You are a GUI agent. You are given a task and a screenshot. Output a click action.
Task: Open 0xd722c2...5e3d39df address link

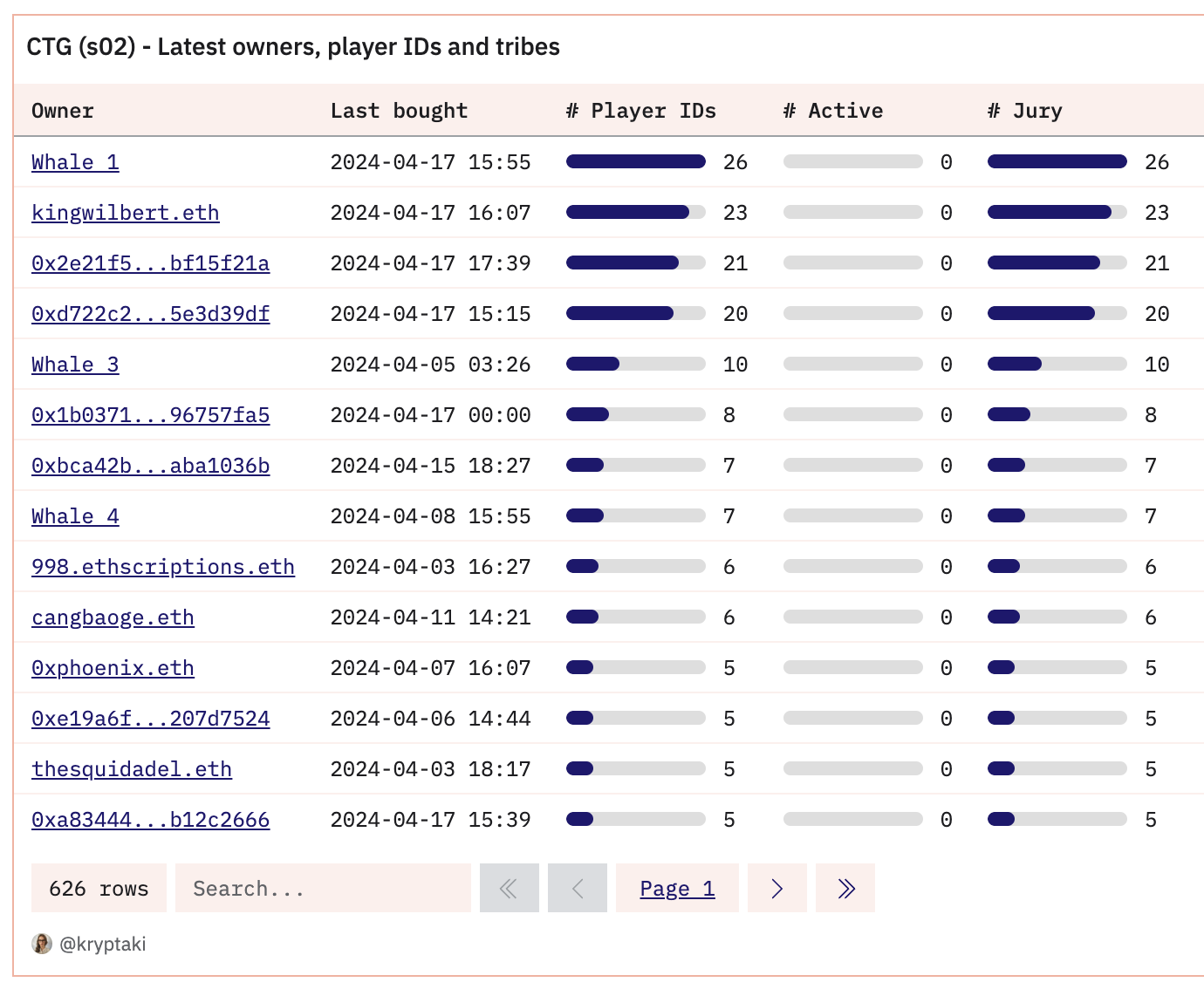150,314
